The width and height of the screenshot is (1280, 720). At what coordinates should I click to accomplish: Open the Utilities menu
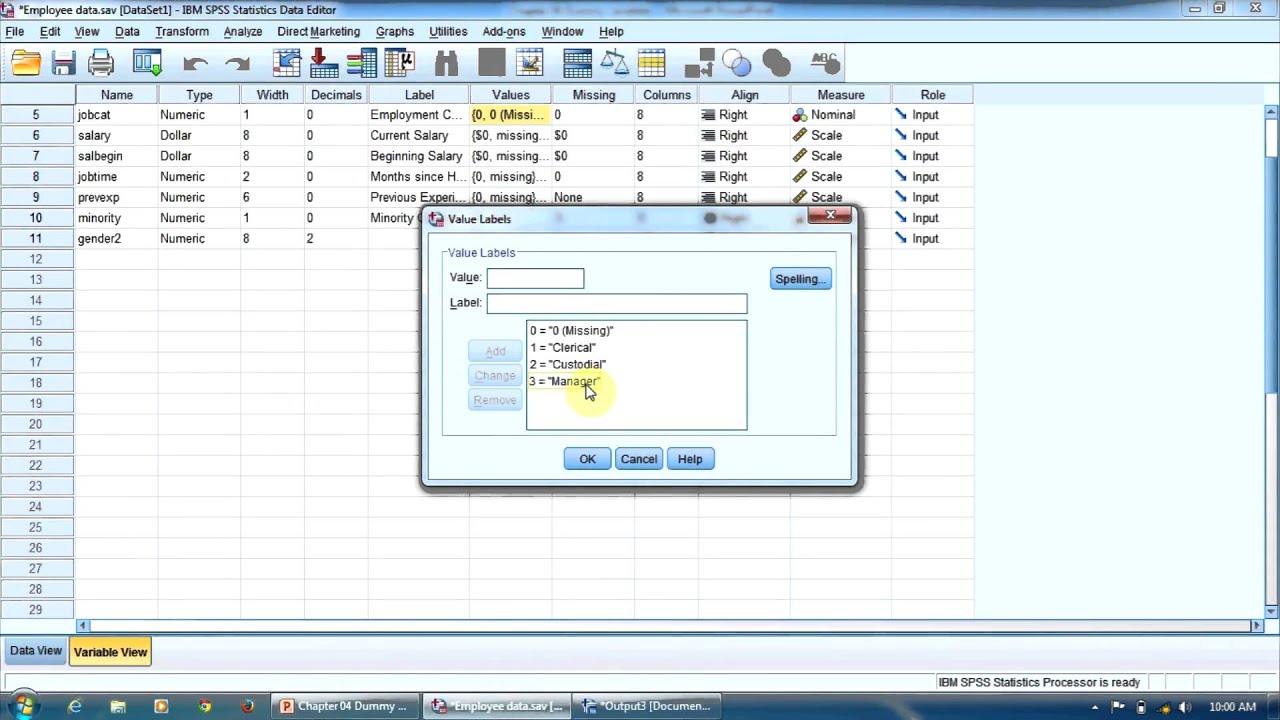click(x=448, y=32)
